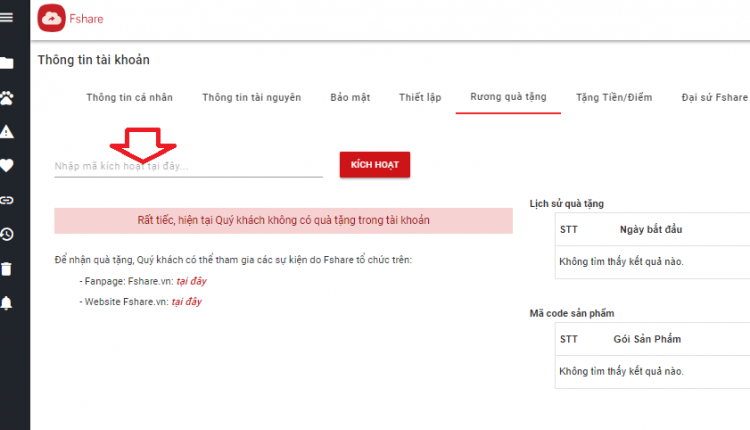Open the hamburger menu icon
This screenshot has width=750, height=430.
pyautogui.click(x=6, y=18)
